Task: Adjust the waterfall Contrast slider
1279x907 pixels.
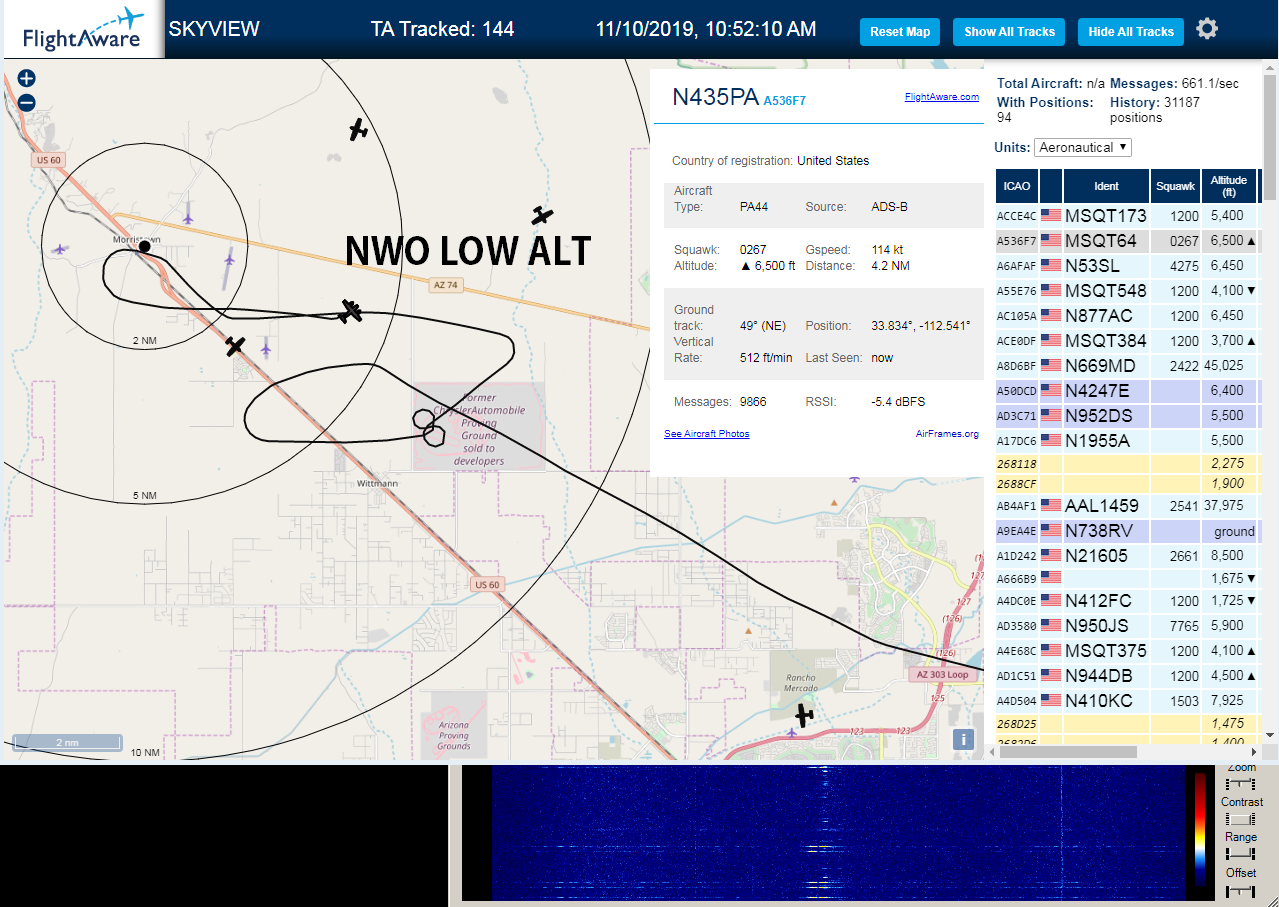Action: (1241, 819)
